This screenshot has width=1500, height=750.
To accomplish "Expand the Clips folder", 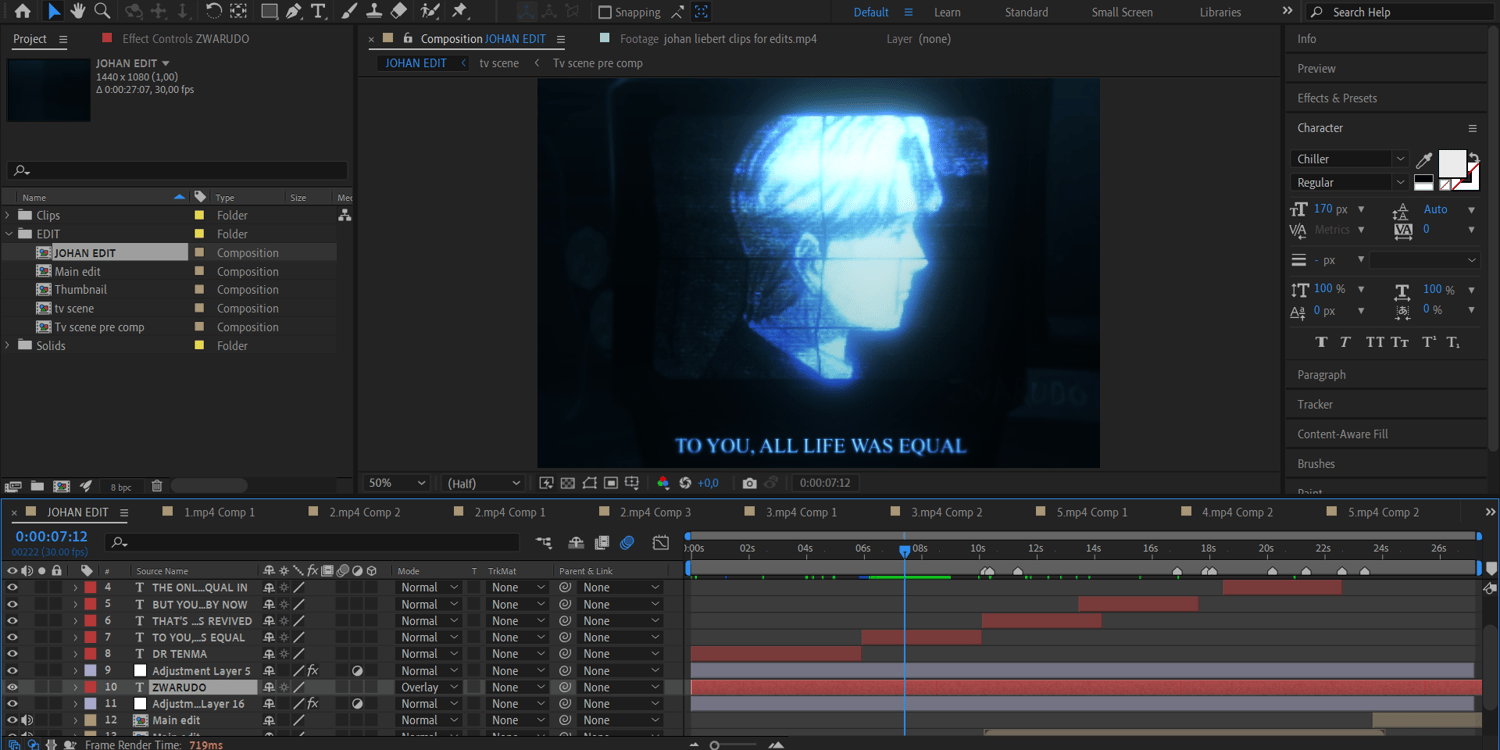I will [9, 215].
